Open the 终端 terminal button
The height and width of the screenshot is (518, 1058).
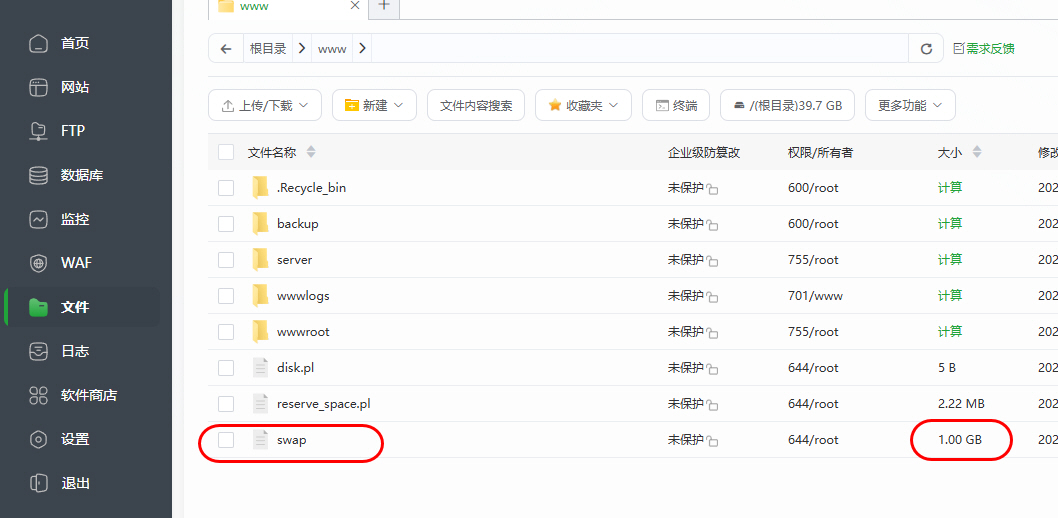click(x=676, y=105)
